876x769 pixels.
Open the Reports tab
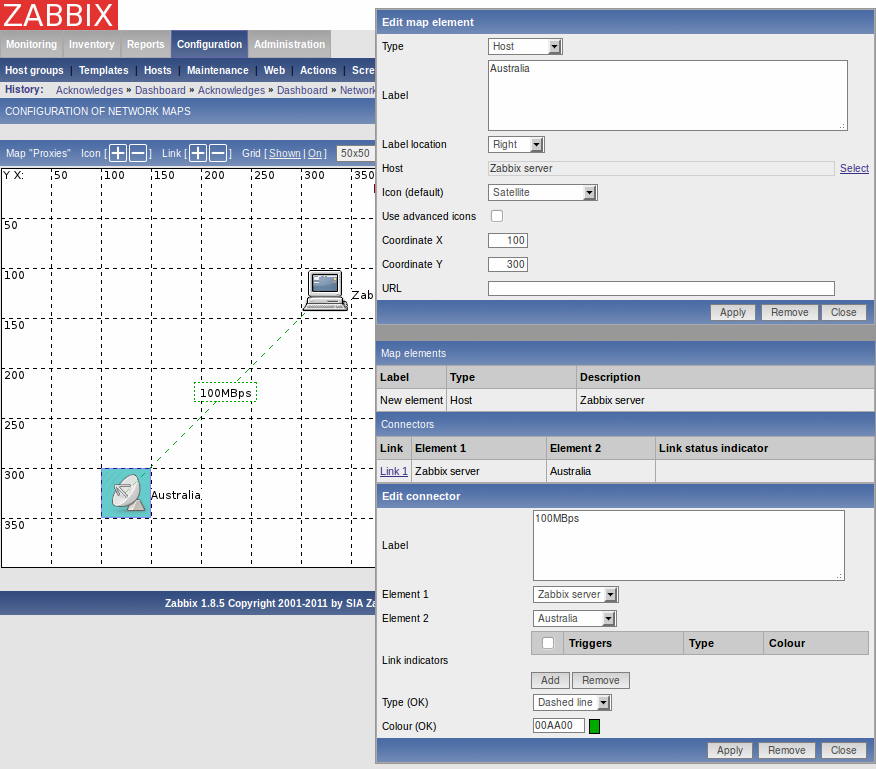pos(145,44)
